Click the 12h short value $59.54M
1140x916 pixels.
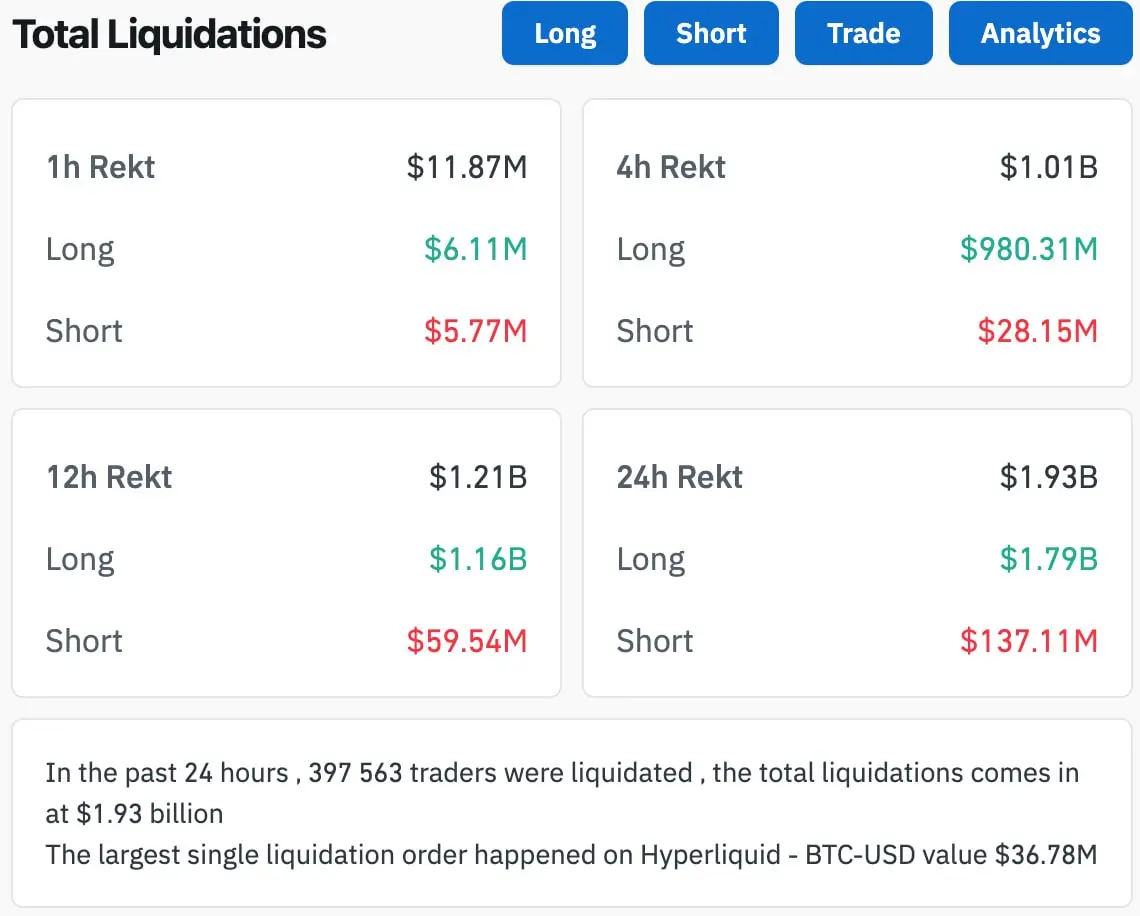(x=466, y=641)
